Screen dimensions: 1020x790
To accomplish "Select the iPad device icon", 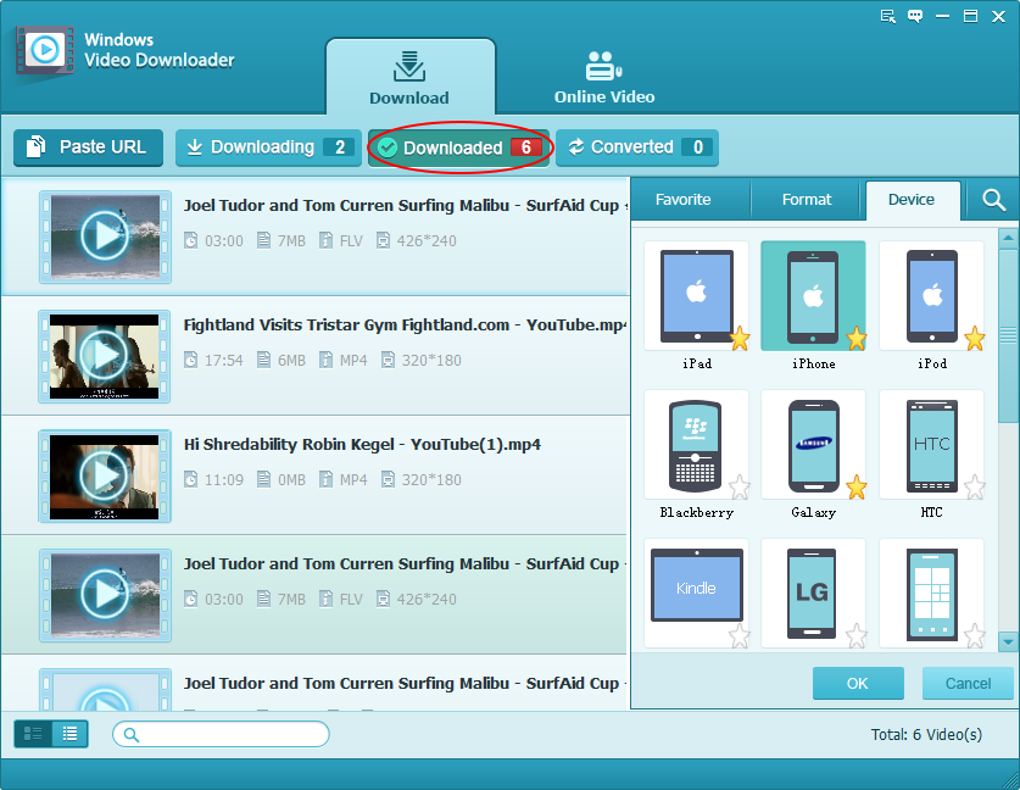I will point(696,296).
